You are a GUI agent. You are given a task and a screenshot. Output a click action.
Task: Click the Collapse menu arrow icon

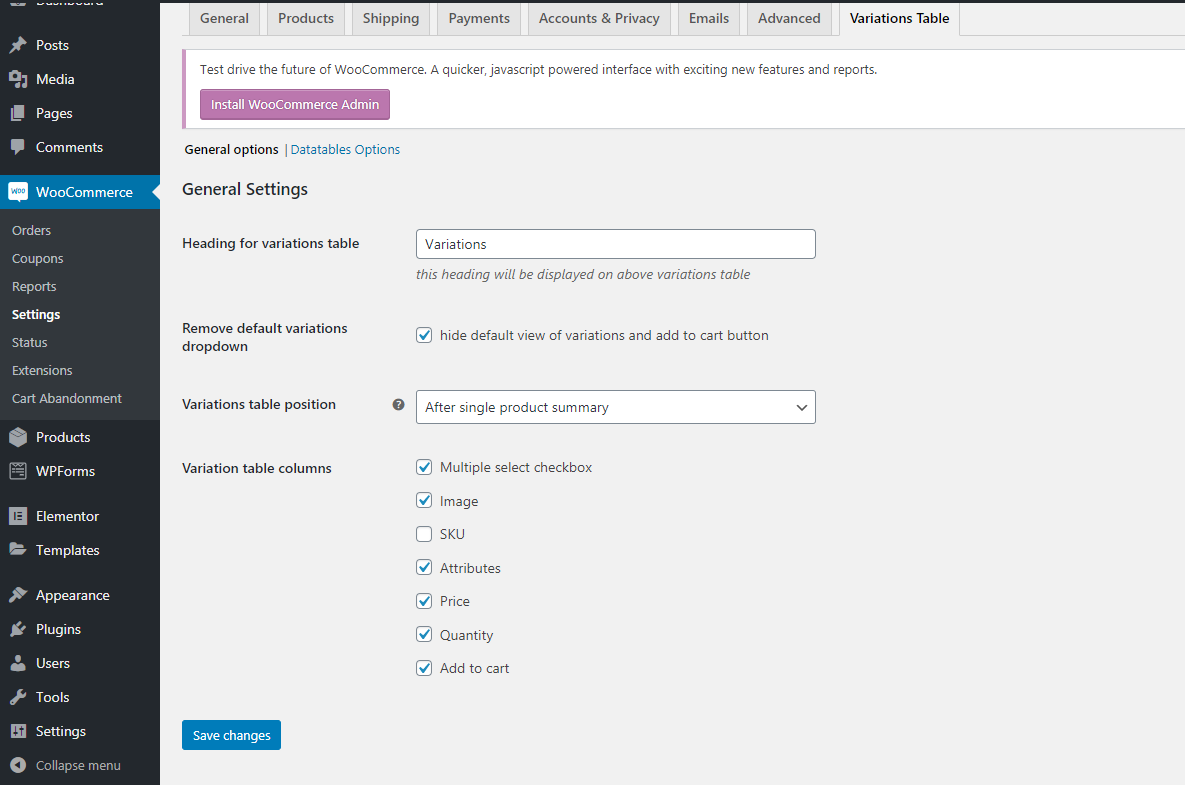(18, 765)
